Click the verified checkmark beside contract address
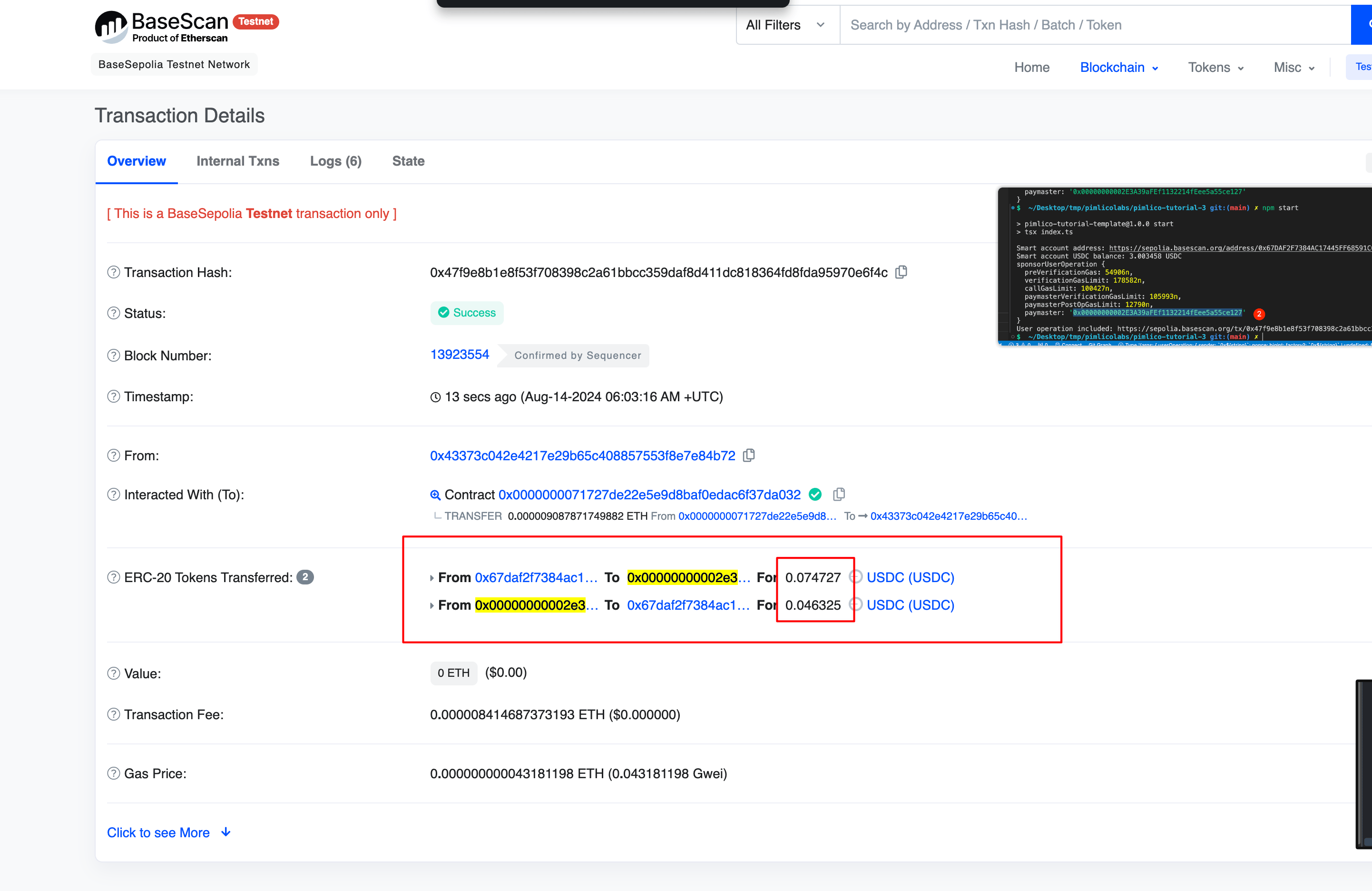The height and width of the screenshot is (891, 1372). [x=815, y=494]
